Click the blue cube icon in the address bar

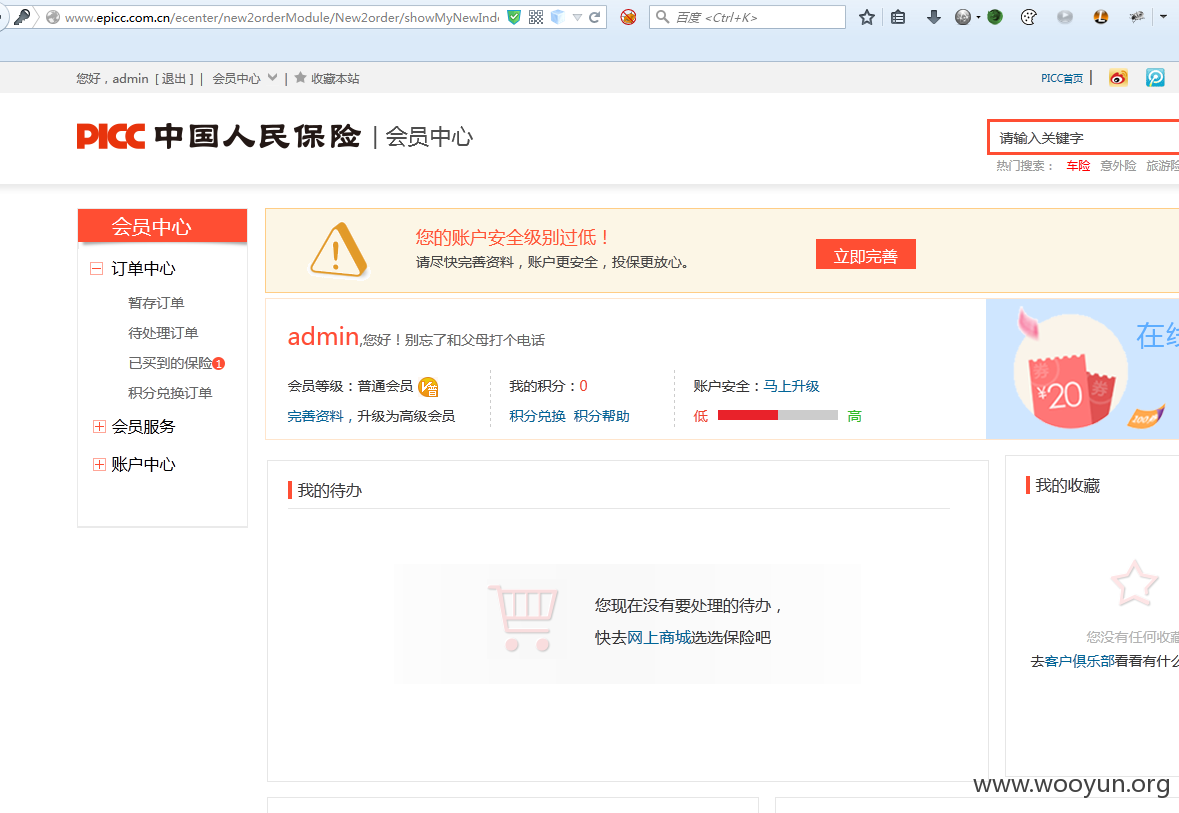[557, 17]
